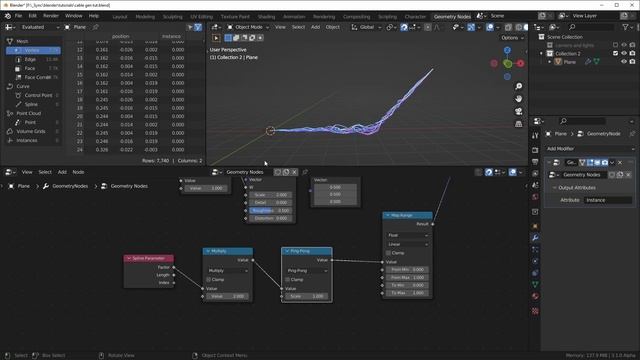Click the Attribute Instance text field
Screen dimensions: 640x360
coord(608,200)
